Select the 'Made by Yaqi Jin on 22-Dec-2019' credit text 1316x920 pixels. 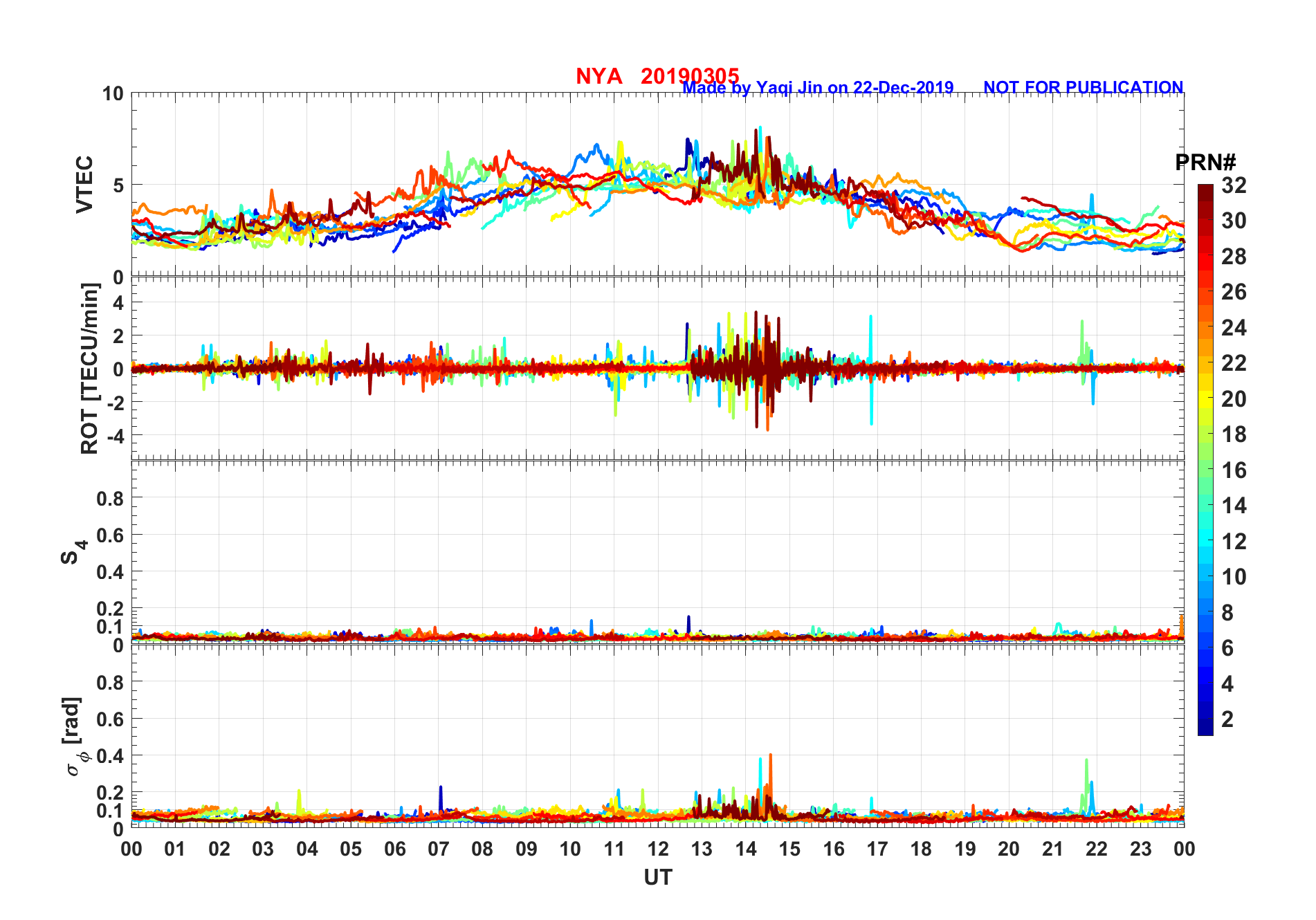pyautogui.click(x=818, y=88)
